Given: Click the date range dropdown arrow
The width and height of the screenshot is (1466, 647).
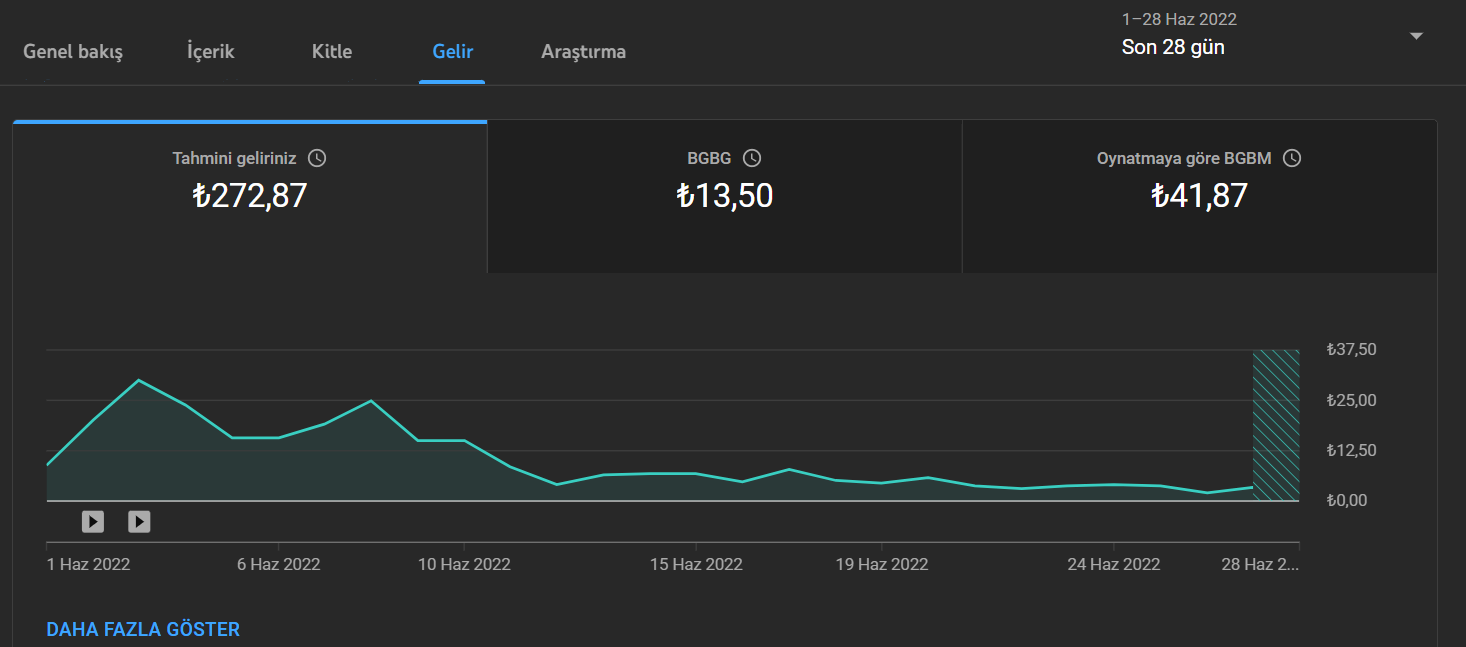Looking at the screenshot, I should pos(1416,36).
